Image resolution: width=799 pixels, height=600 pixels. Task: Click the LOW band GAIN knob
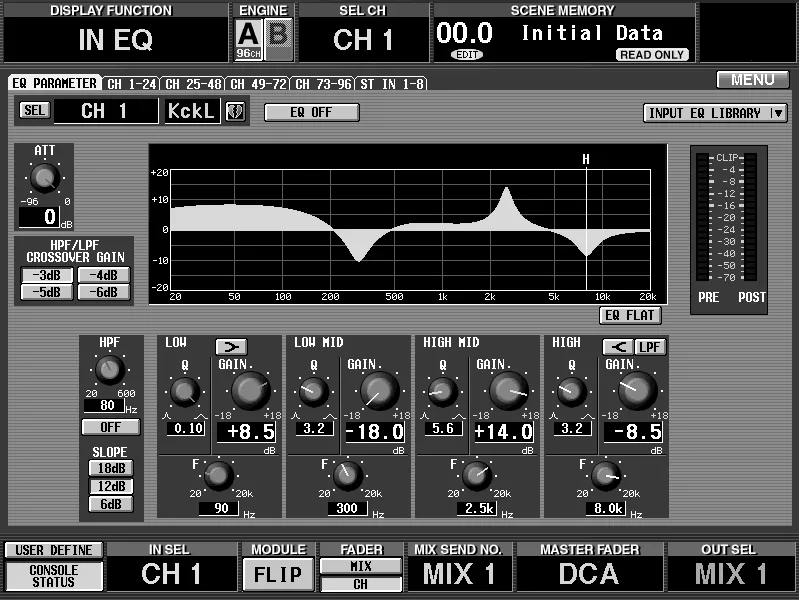tap(250, 390)
